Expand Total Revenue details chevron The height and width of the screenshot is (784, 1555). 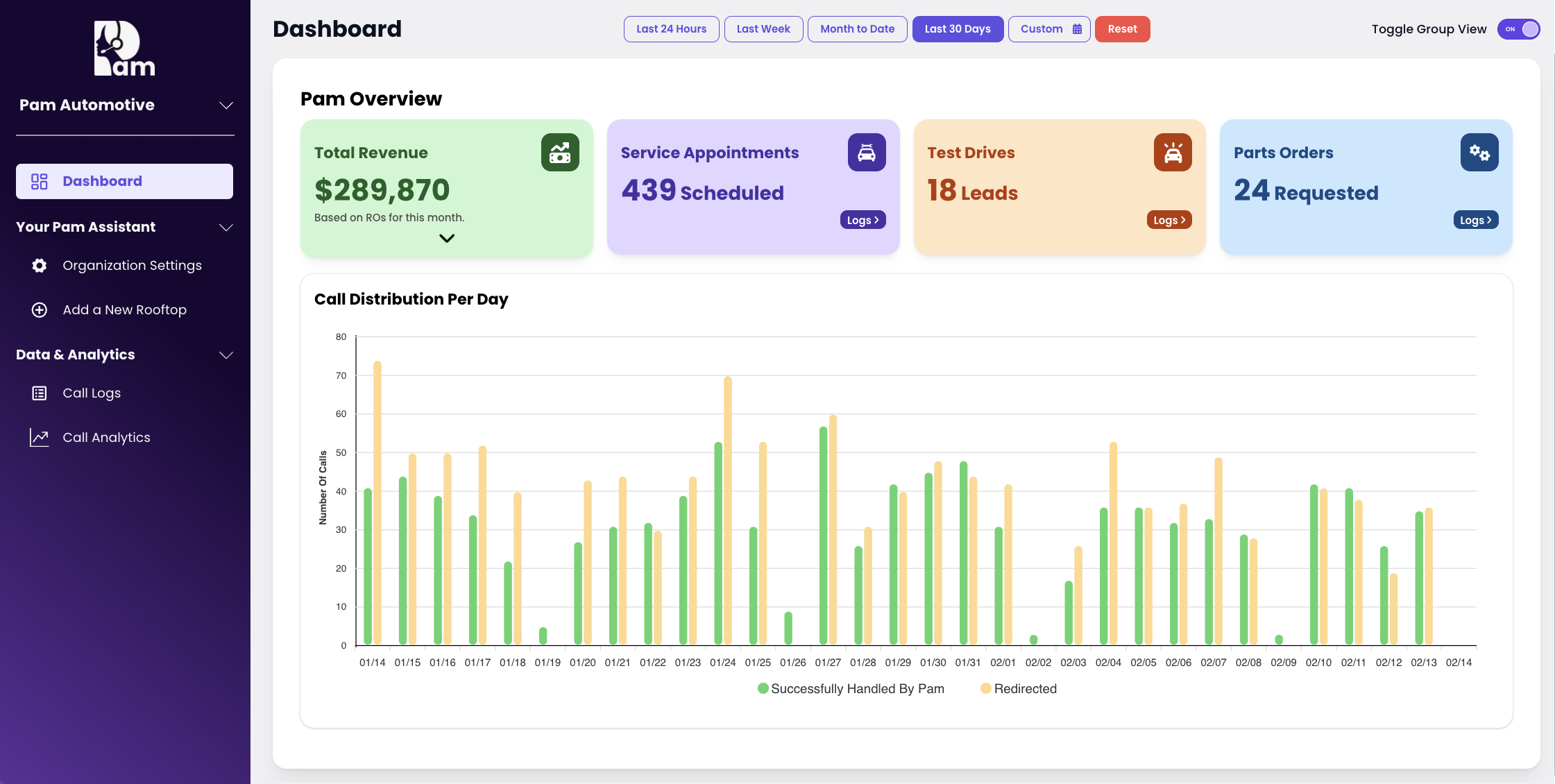(x=446, y=238)
